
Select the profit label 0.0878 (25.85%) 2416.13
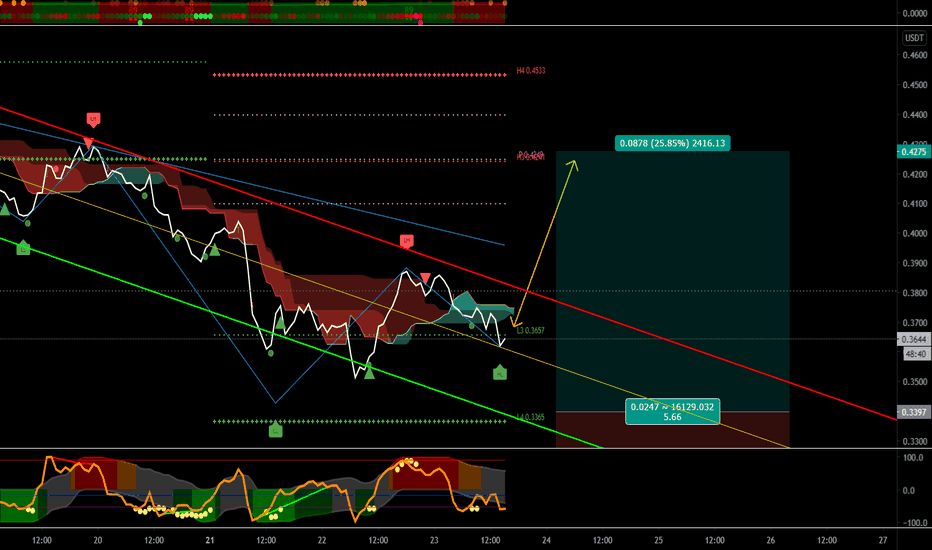[x=672, y=143]
